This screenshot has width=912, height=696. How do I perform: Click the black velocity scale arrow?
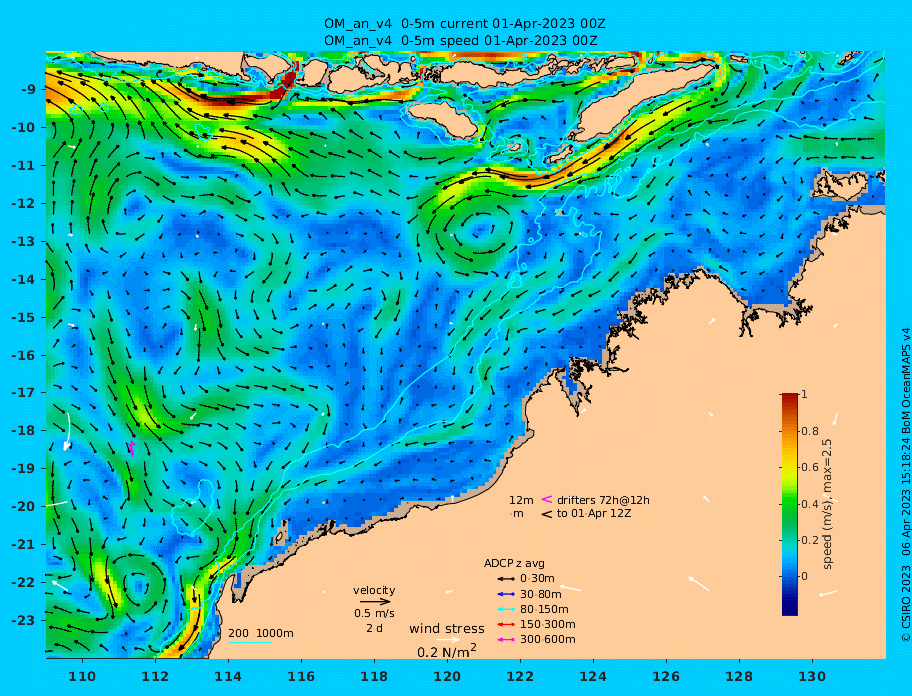(x=375, y=602)
